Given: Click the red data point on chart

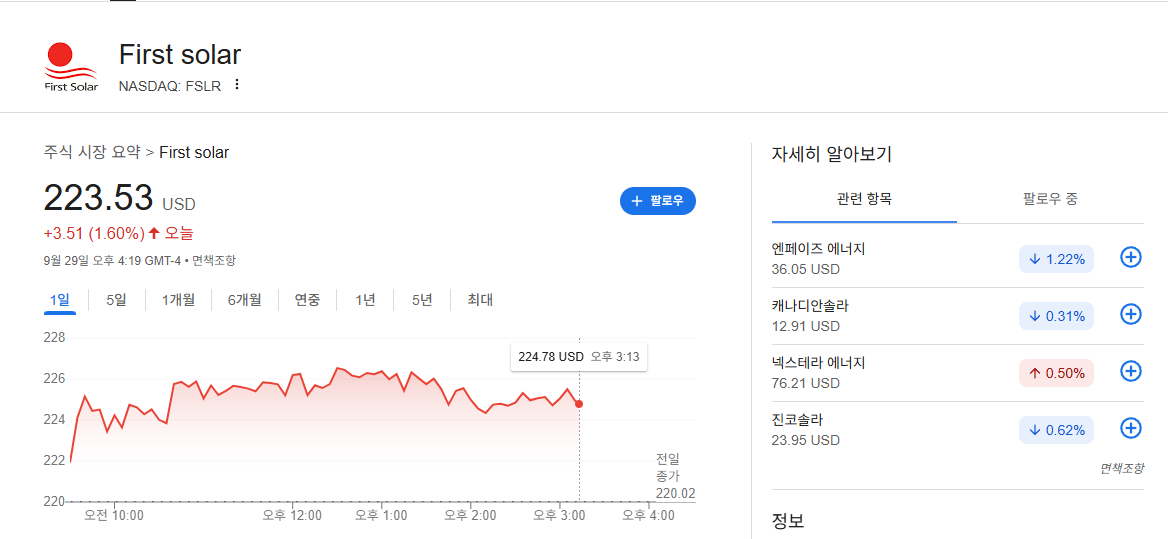Looking at the screenshot, I should tap(580, 404).
